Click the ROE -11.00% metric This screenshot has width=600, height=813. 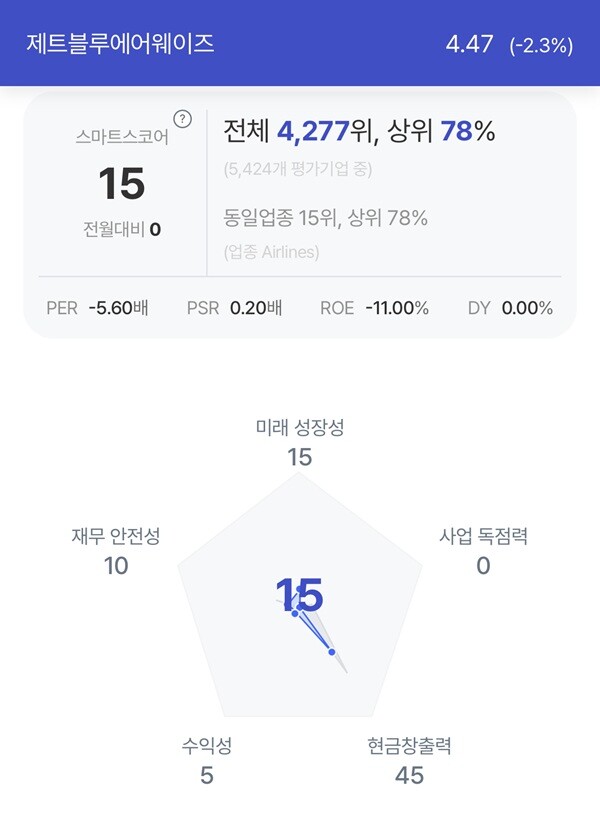coord(374,308)
